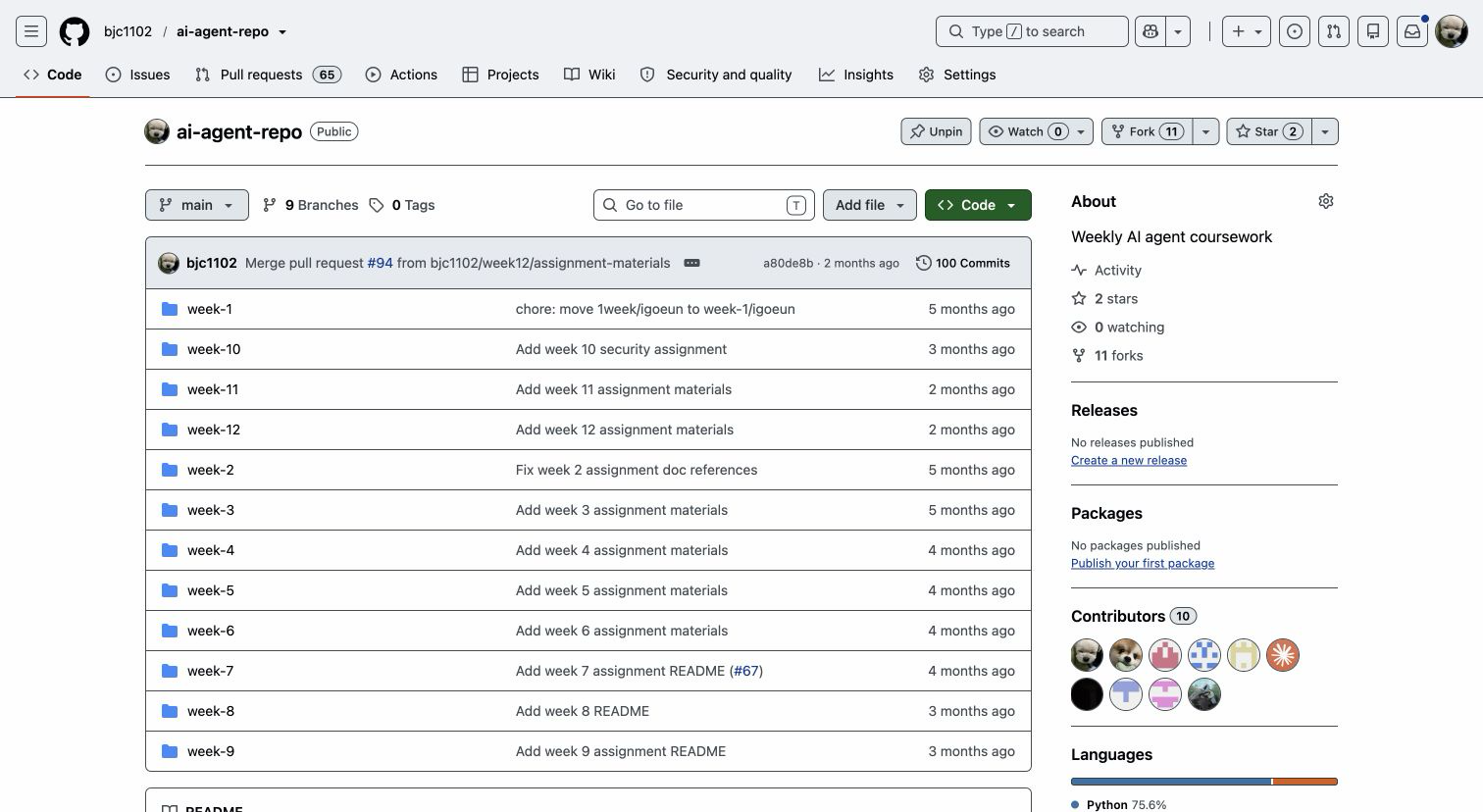1483x812 pixels.
Task: Edit repository details with About gear icon
Action: (x=1326, y=201)
